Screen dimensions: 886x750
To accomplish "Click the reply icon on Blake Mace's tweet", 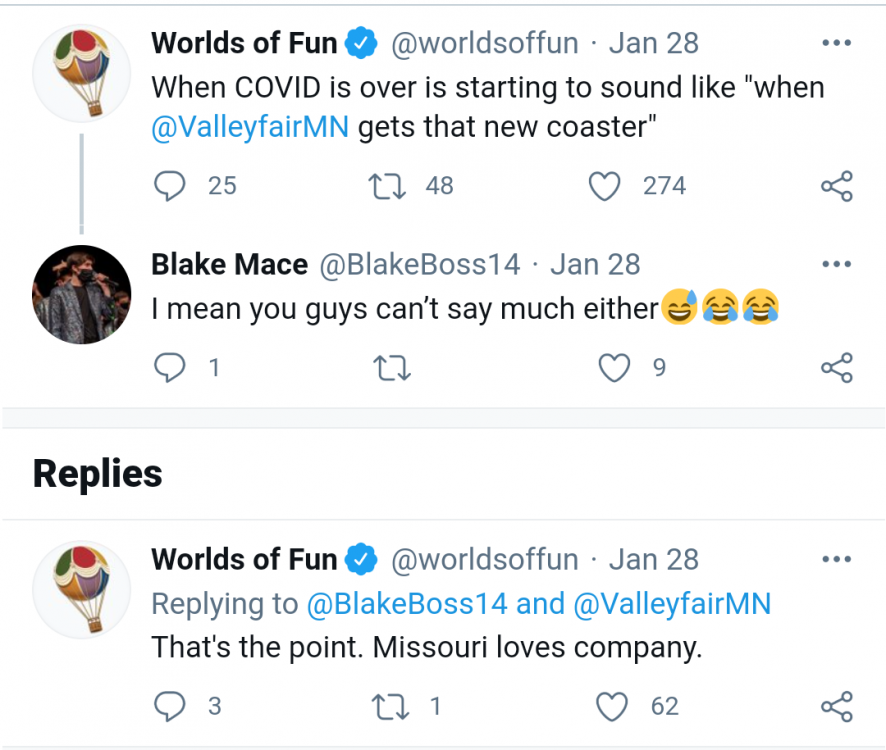I will coord(170,367).
